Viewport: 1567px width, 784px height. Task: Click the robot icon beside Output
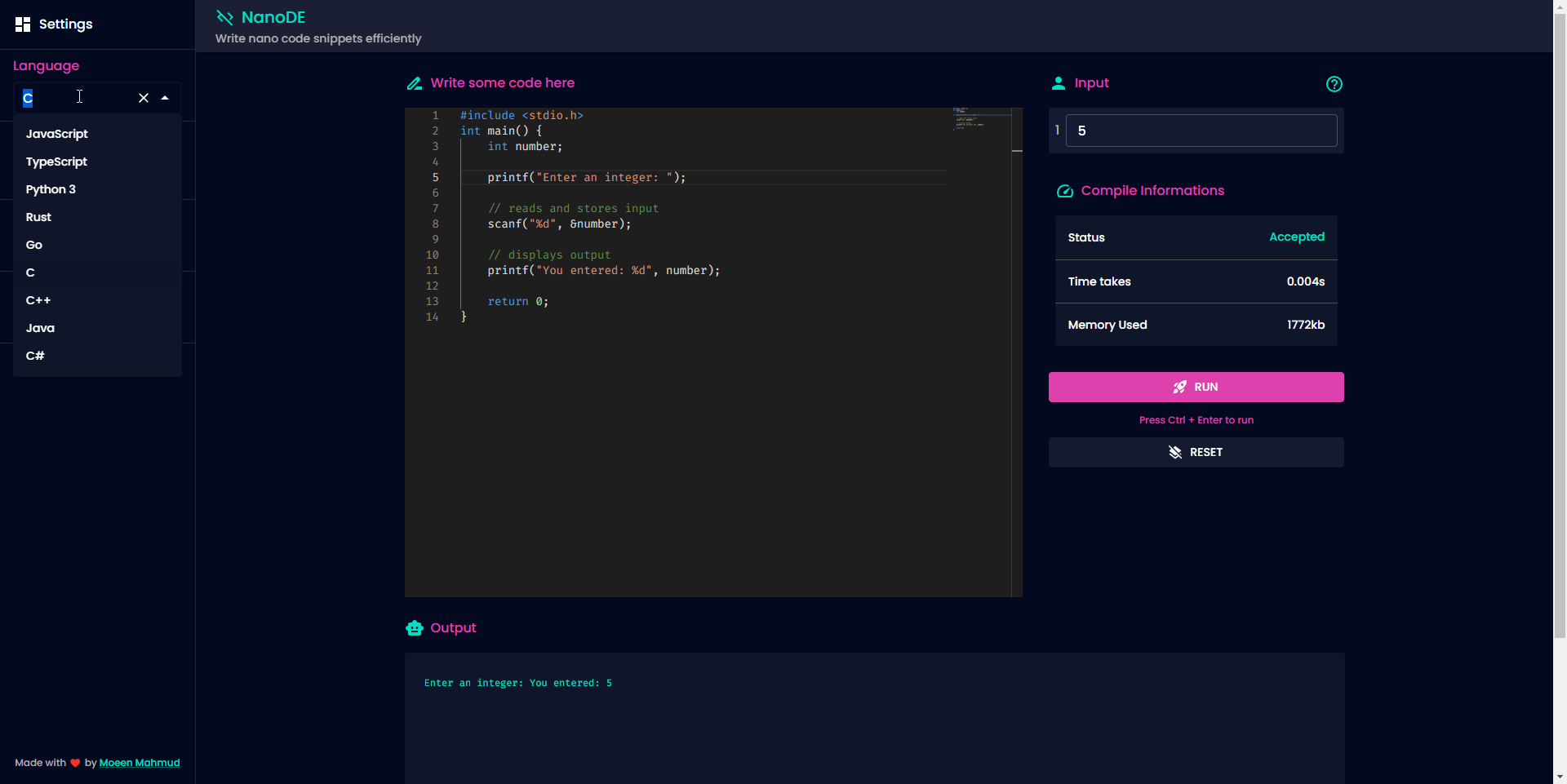415,628
